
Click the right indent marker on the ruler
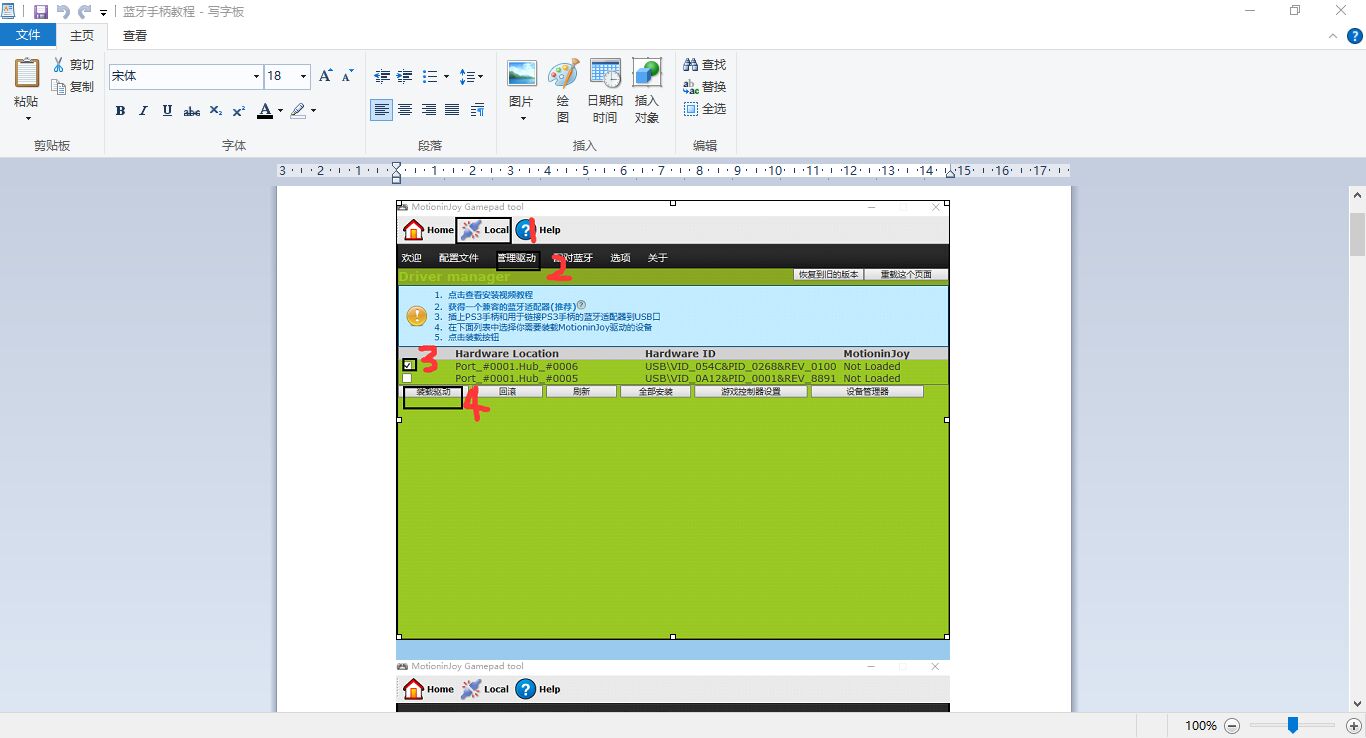click(950, 172)
